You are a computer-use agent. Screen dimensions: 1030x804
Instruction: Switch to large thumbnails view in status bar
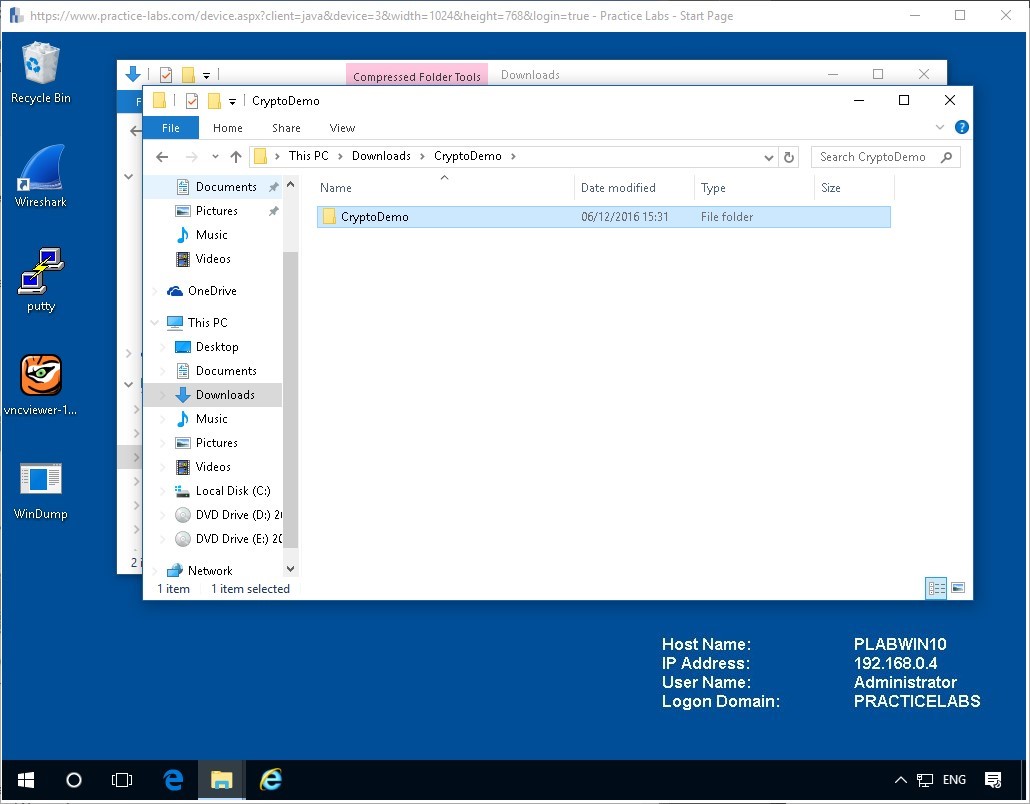(x=958, y=588)
